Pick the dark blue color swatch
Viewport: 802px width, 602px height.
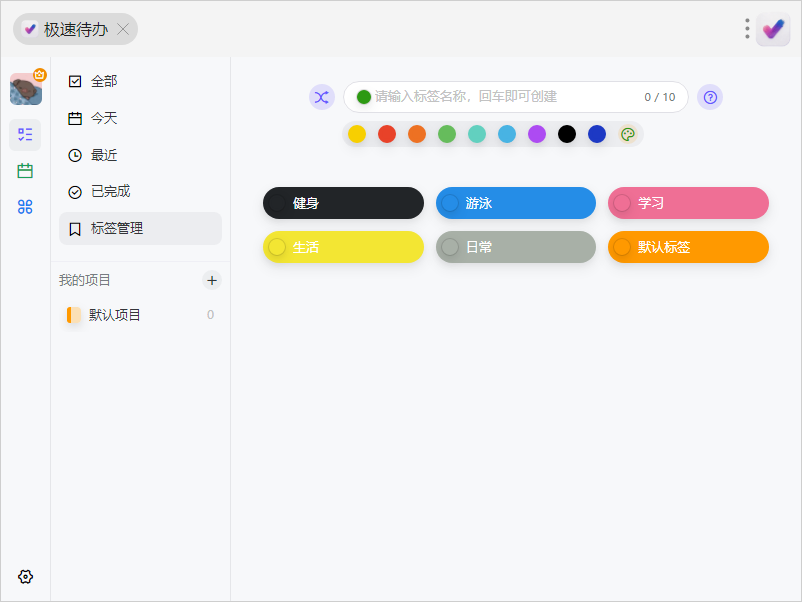click(597, 135)
